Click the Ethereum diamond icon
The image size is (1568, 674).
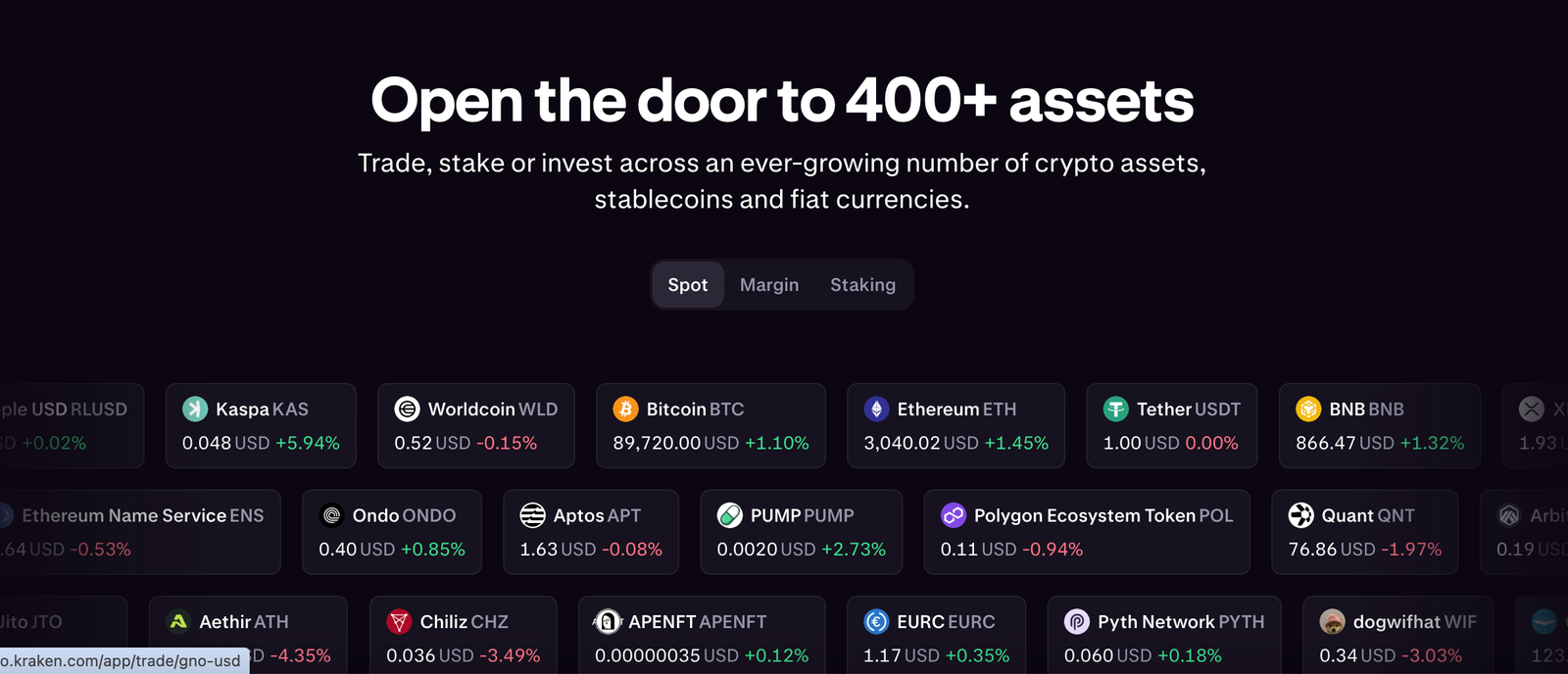point(876,409)
